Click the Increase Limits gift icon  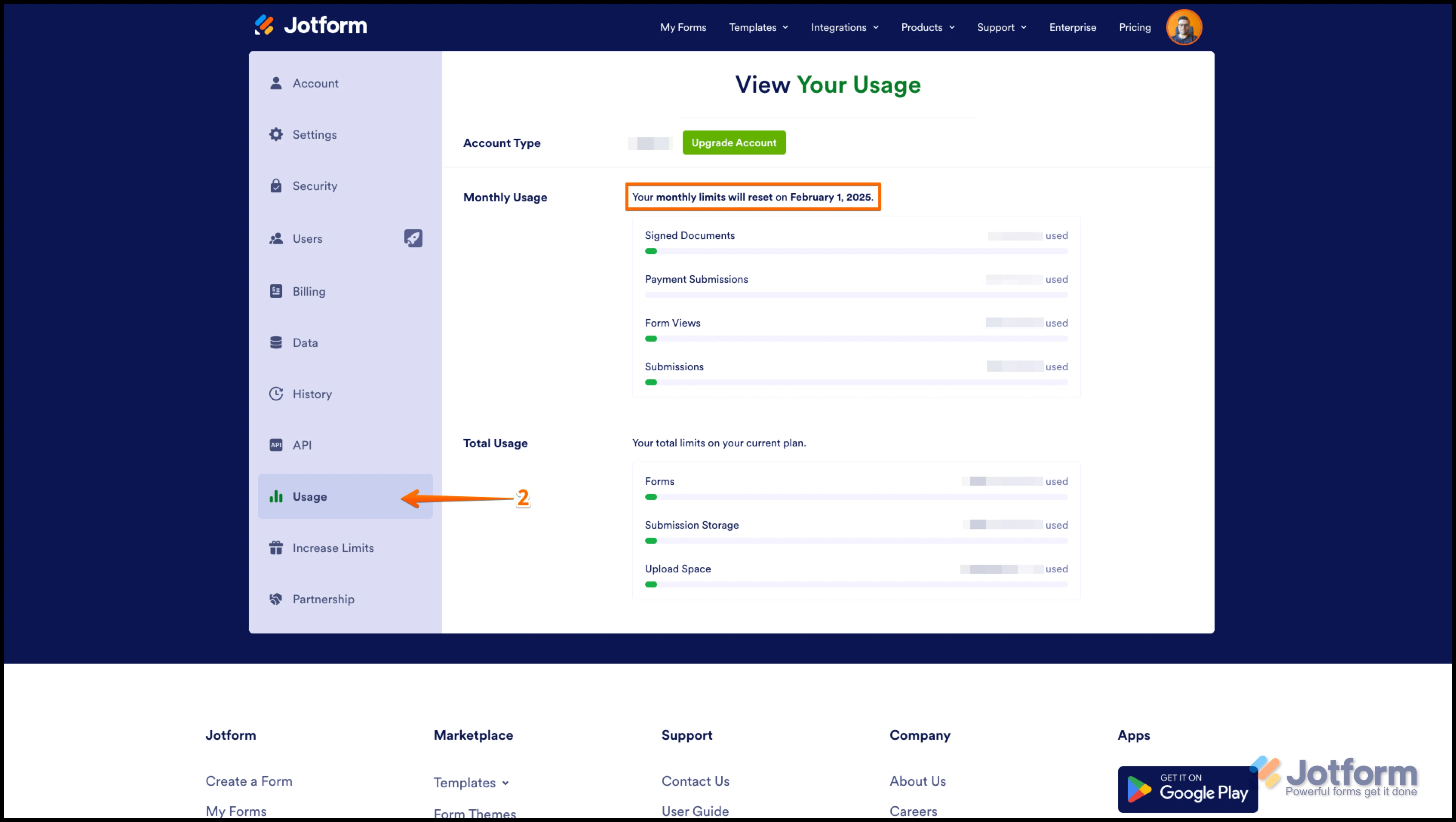click(276, 548)
